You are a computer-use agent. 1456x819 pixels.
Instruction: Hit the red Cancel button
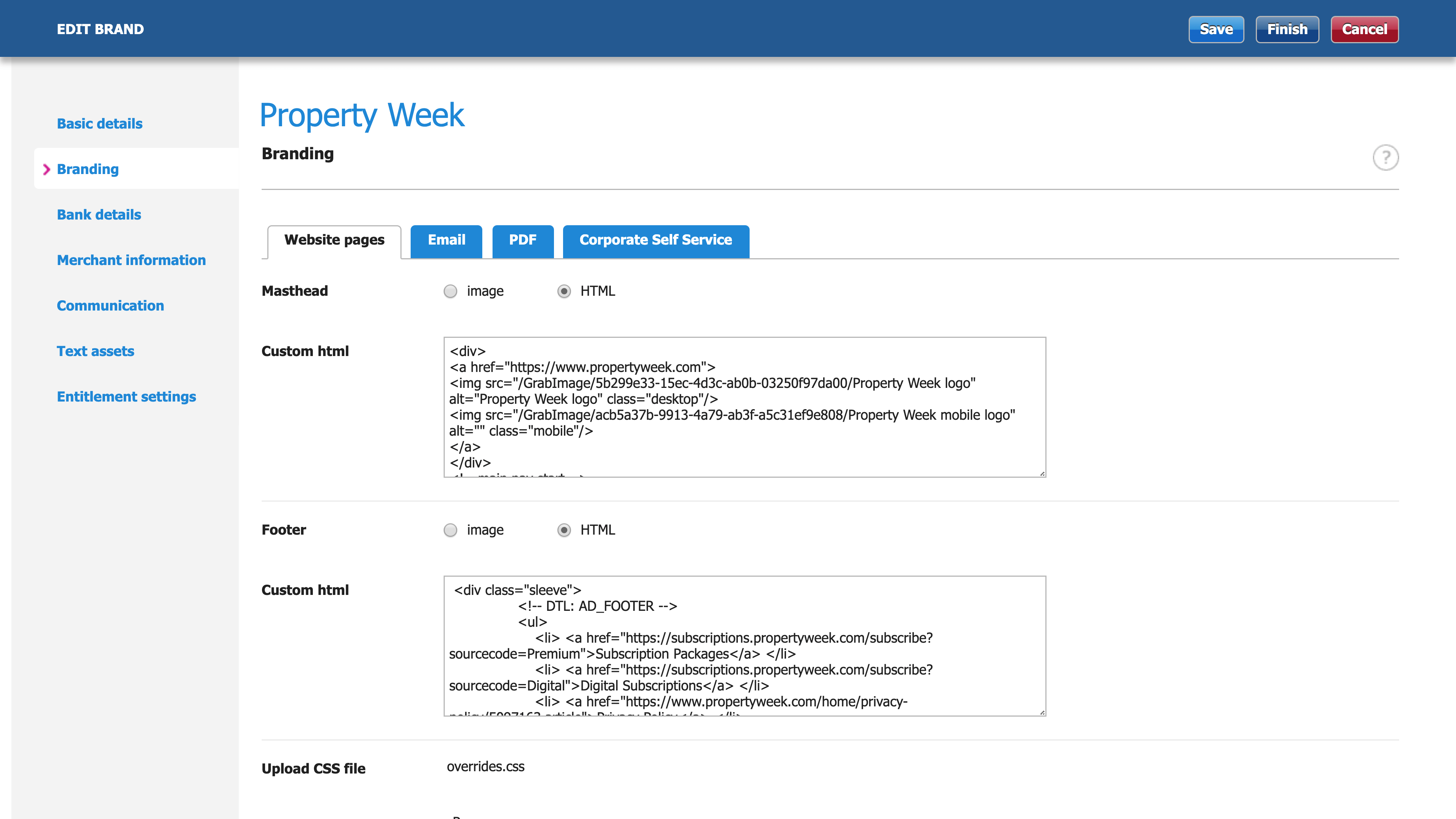point(1364,30)
